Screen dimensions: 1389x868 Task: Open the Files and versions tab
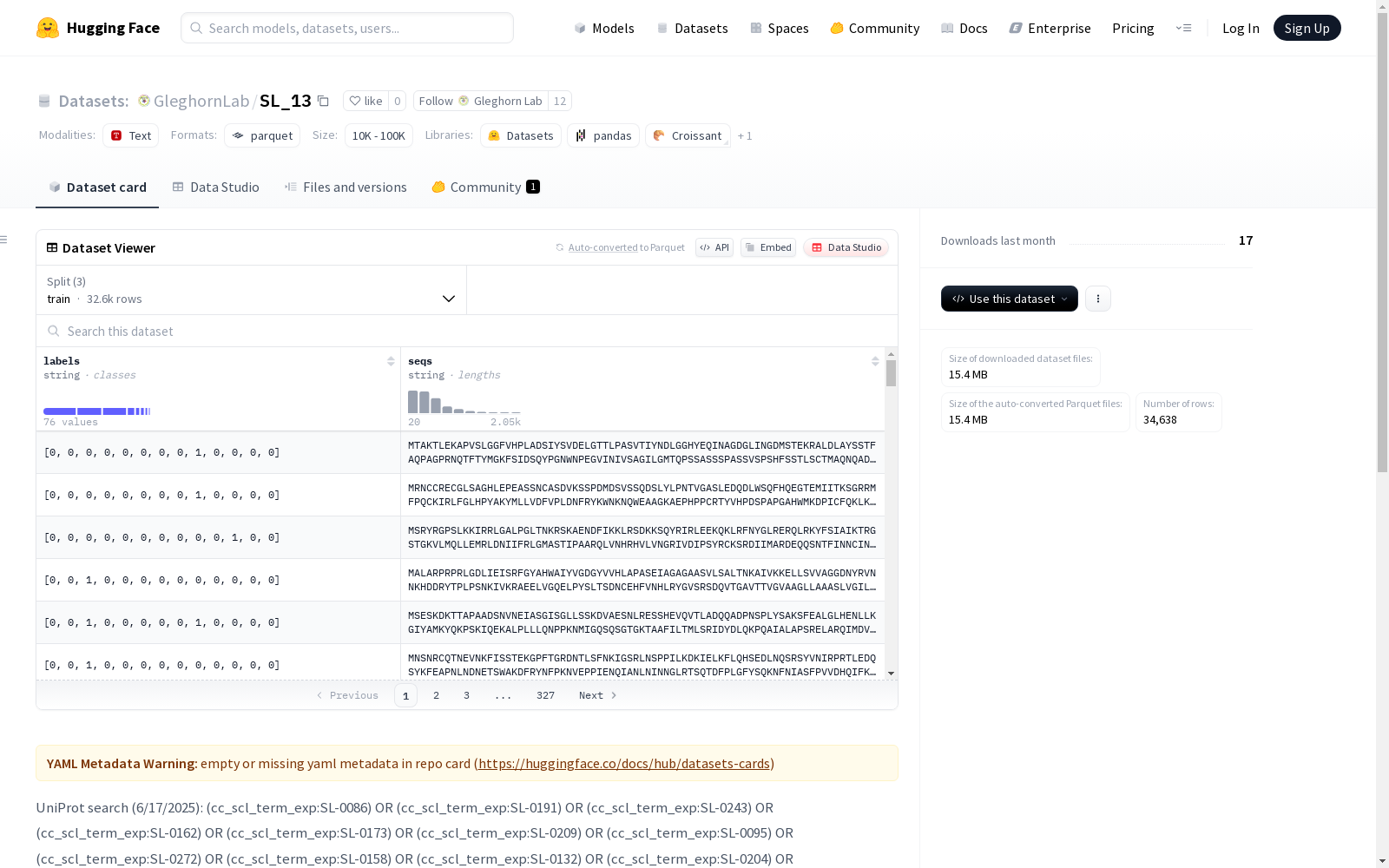click(x=346, y=187)
